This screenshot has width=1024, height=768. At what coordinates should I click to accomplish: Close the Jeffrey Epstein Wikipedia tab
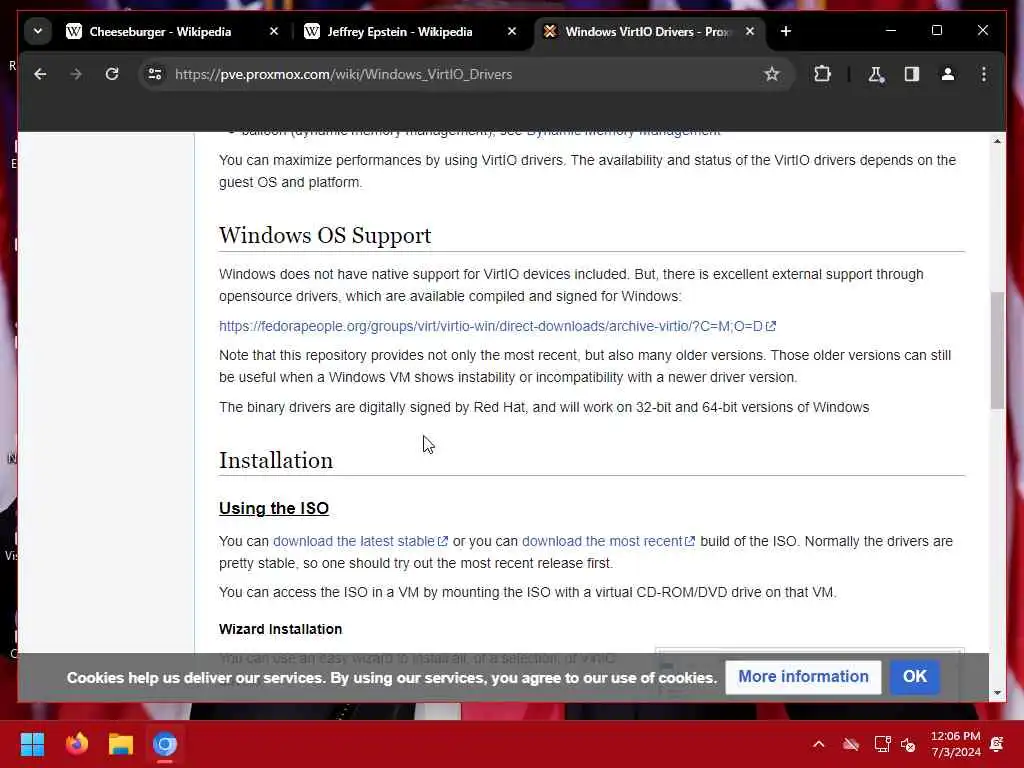click(x=512, y=31)
